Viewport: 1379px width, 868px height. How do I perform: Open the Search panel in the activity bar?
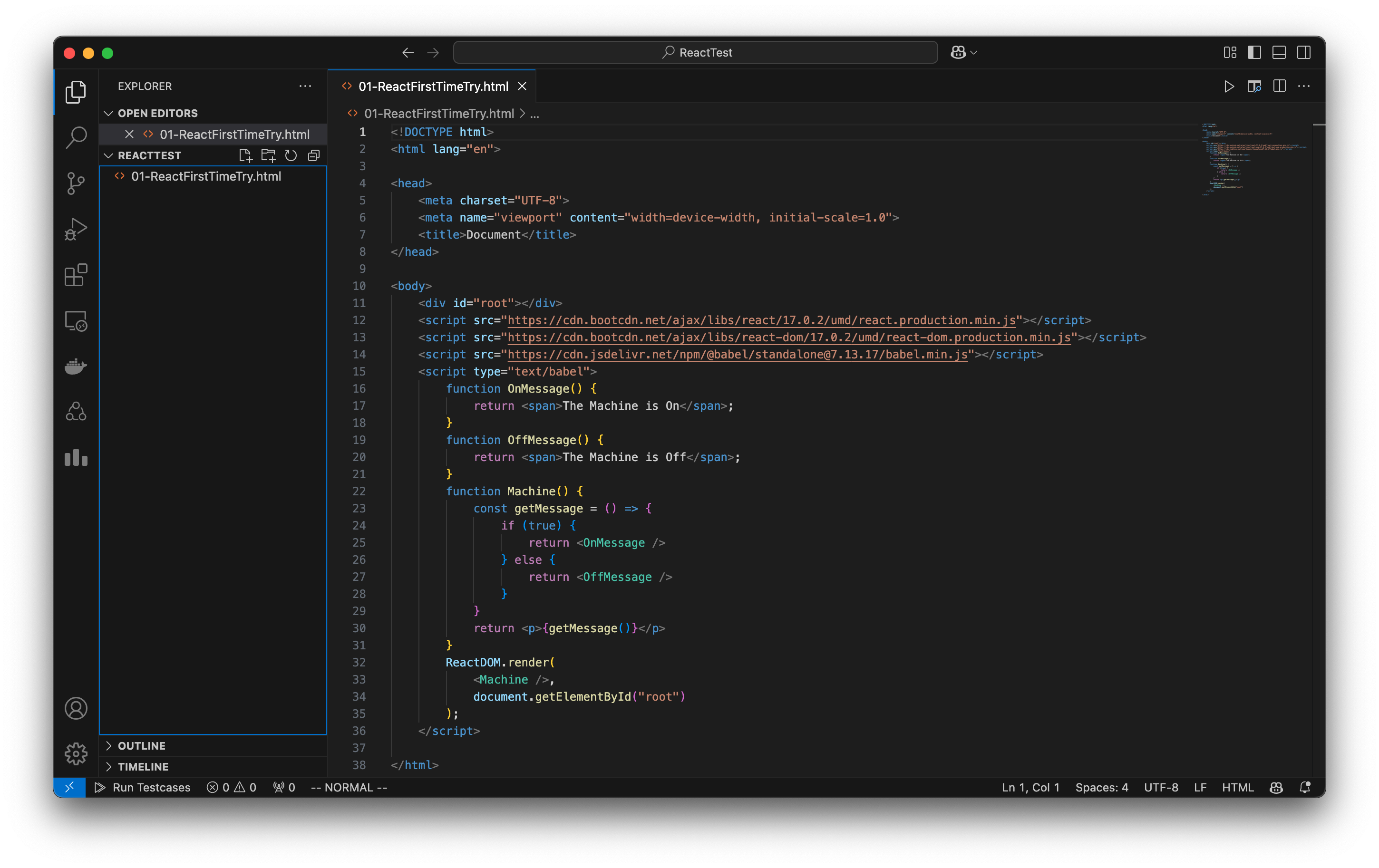coord(76,137)
